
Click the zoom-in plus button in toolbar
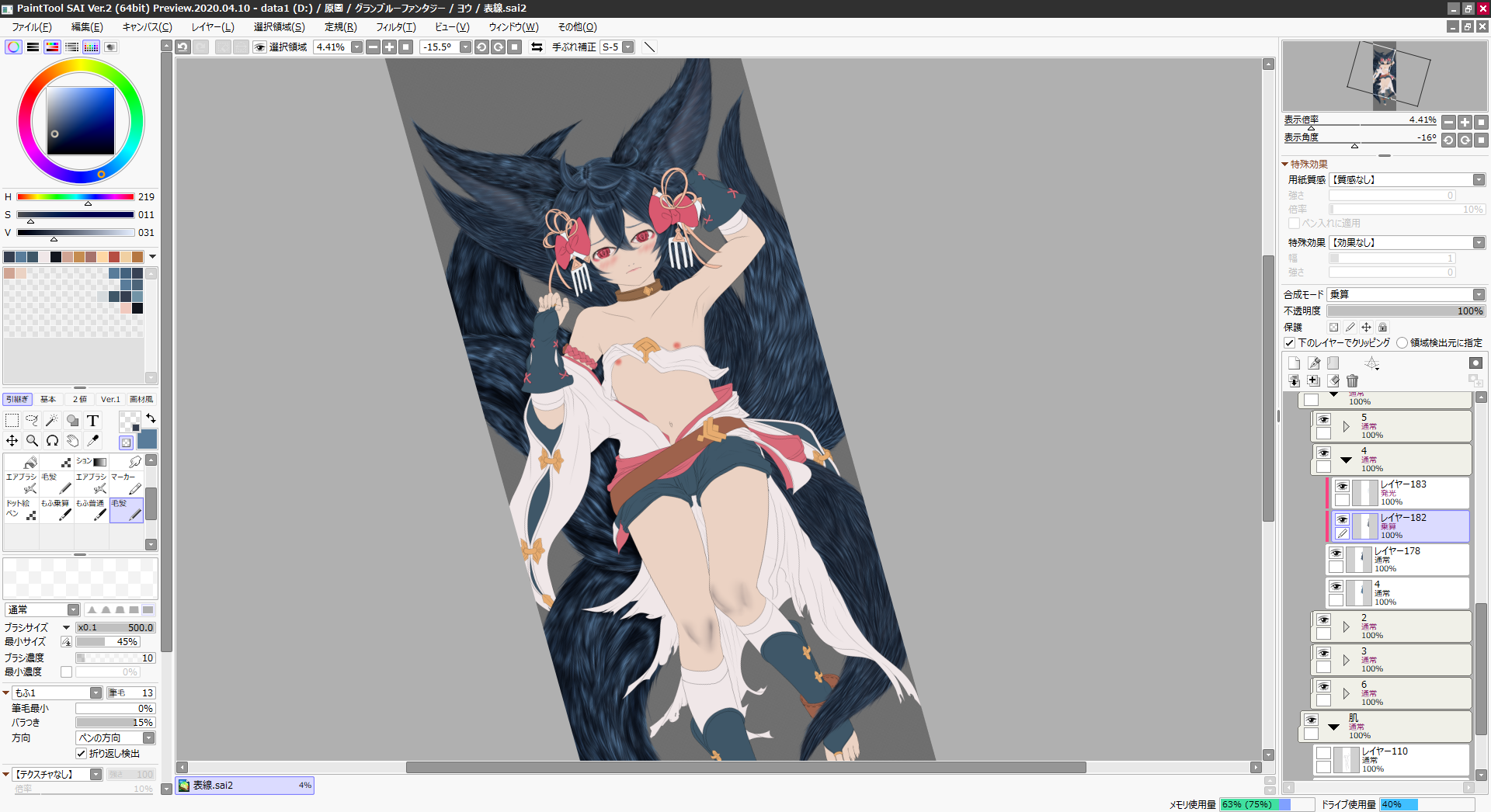(389, 47)
